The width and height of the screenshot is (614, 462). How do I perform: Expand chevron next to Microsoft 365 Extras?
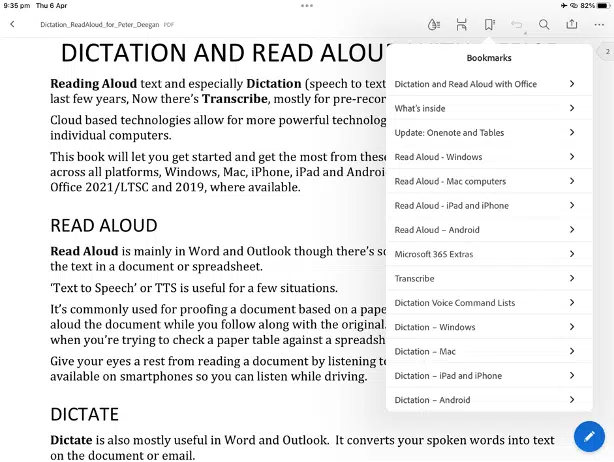pyautogui.click(x=572, y=253)
